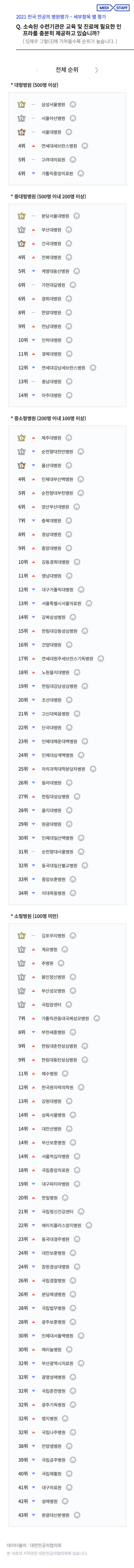
Task: Select the 울산대병원 hospital name
Action: (x=51, y=465)
